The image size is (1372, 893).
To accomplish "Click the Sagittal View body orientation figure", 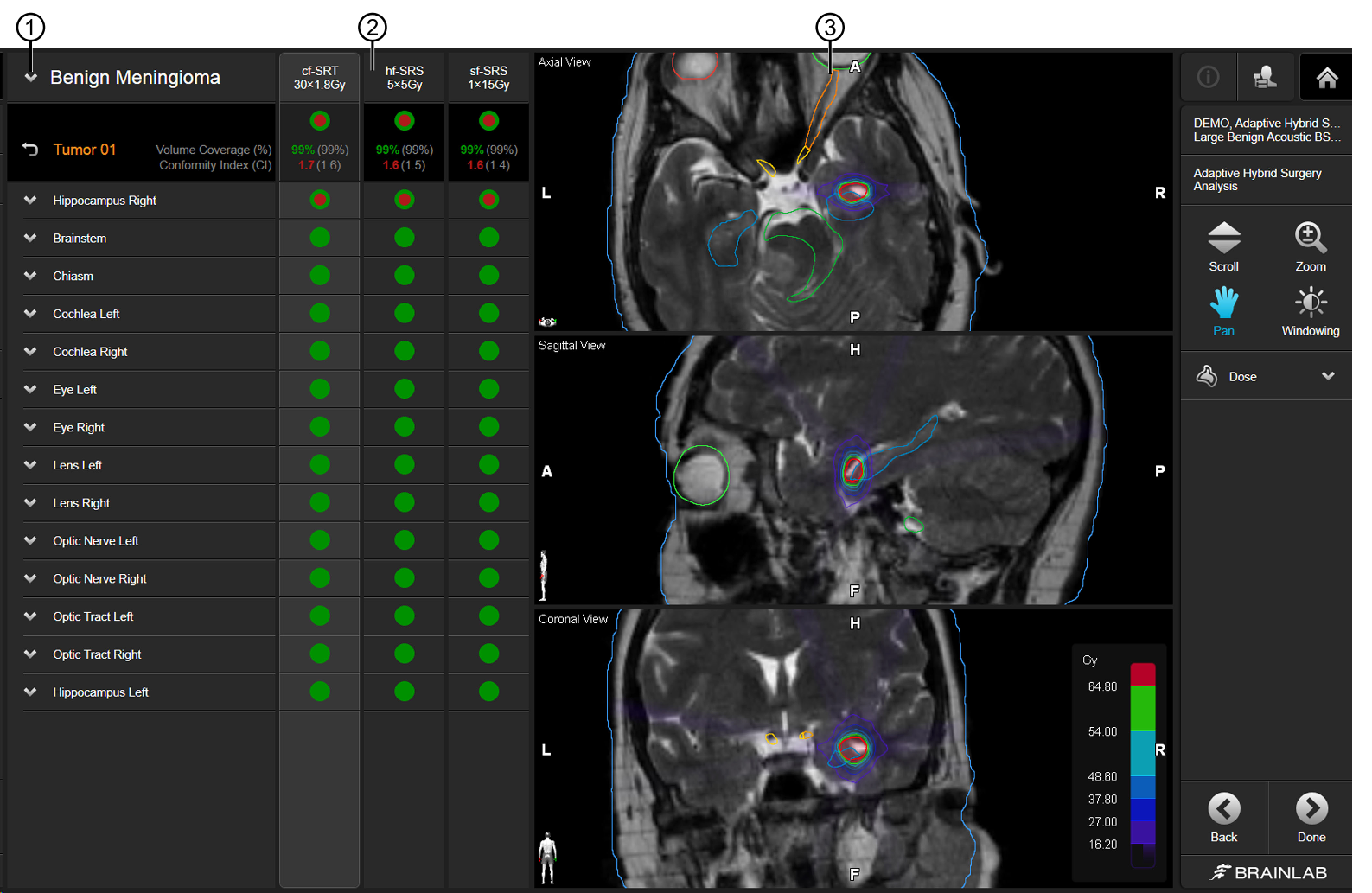I will click(544, 575).
